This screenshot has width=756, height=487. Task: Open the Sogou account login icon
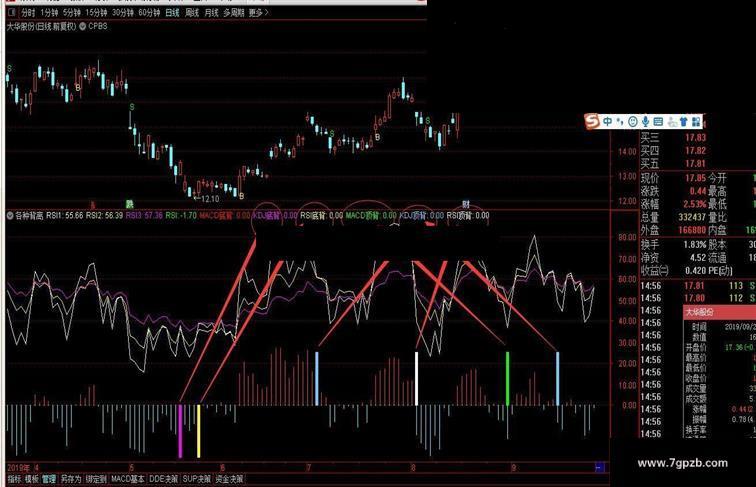(672, 122)
